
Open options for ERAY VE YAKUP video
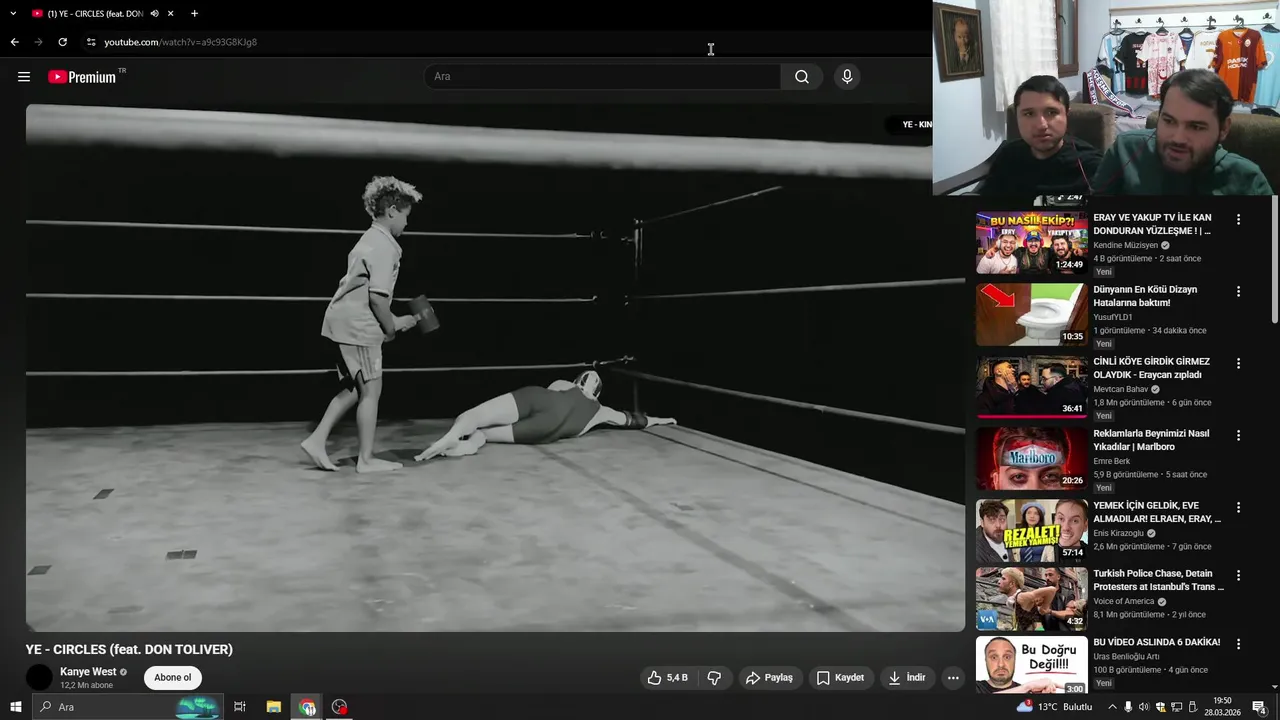pos(1238,220)
